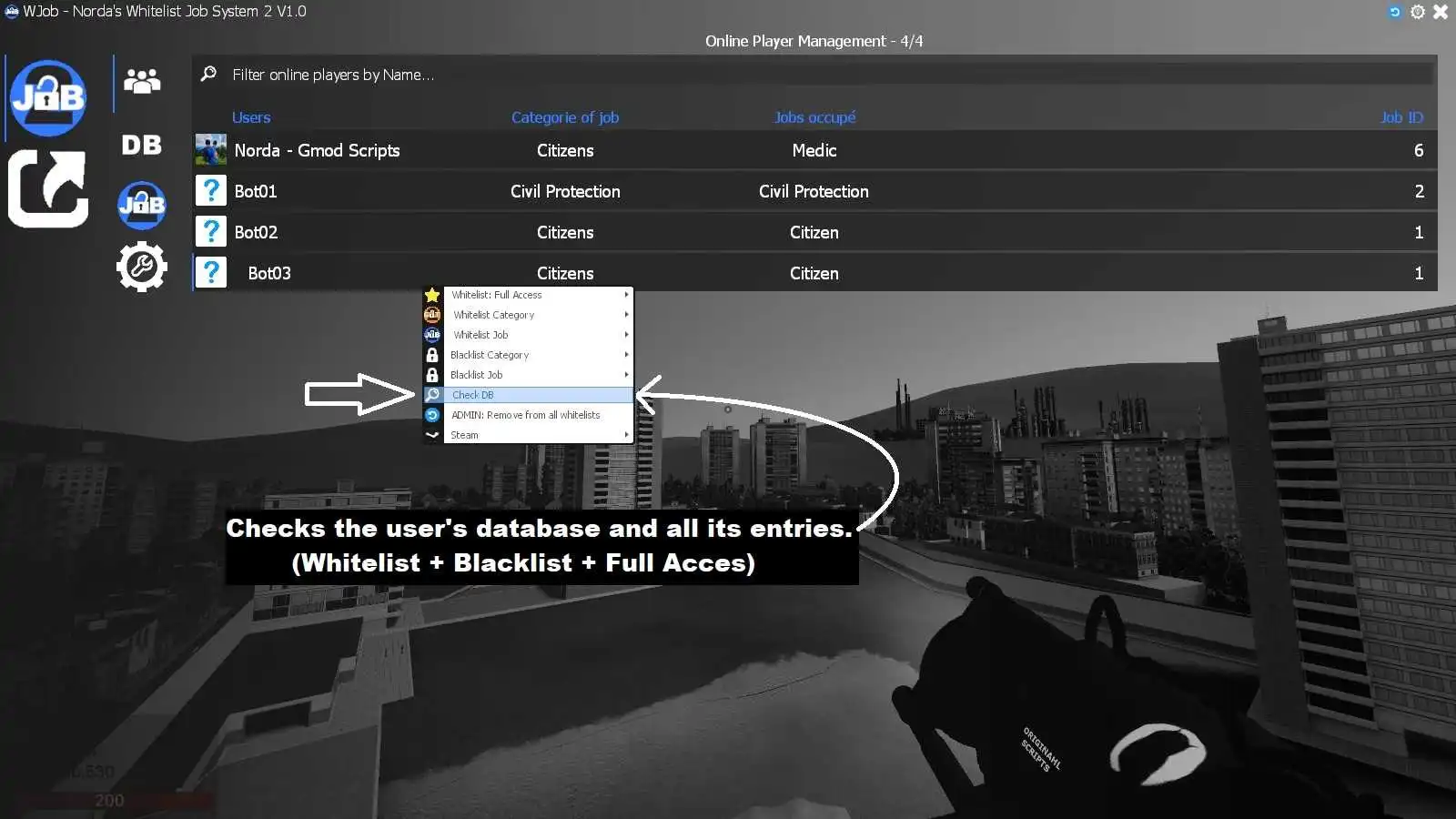Sort players by the Job ID column

1400,116
